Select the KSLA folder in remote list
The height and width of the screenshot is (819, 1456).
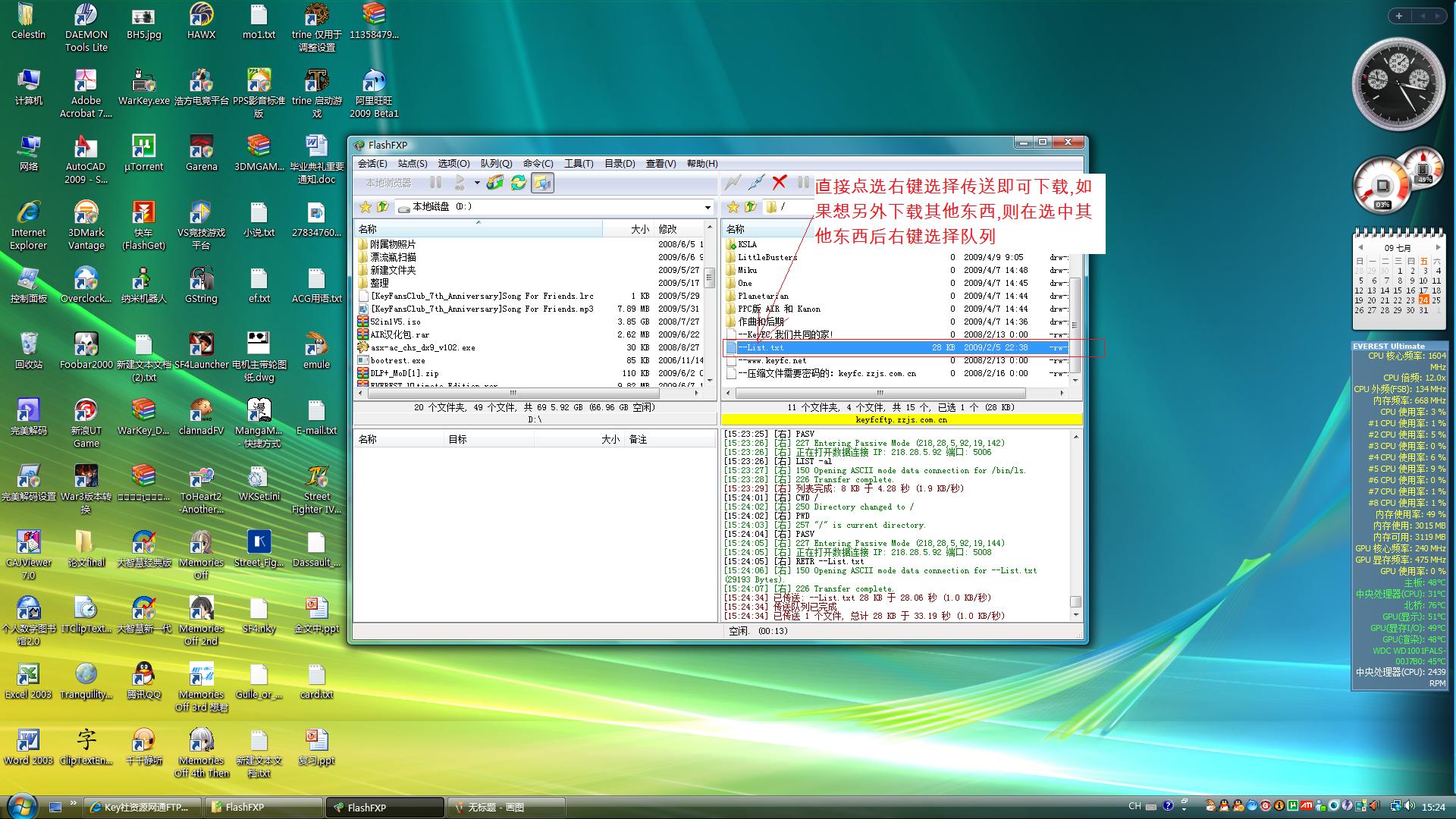click(x=741, y=244)
